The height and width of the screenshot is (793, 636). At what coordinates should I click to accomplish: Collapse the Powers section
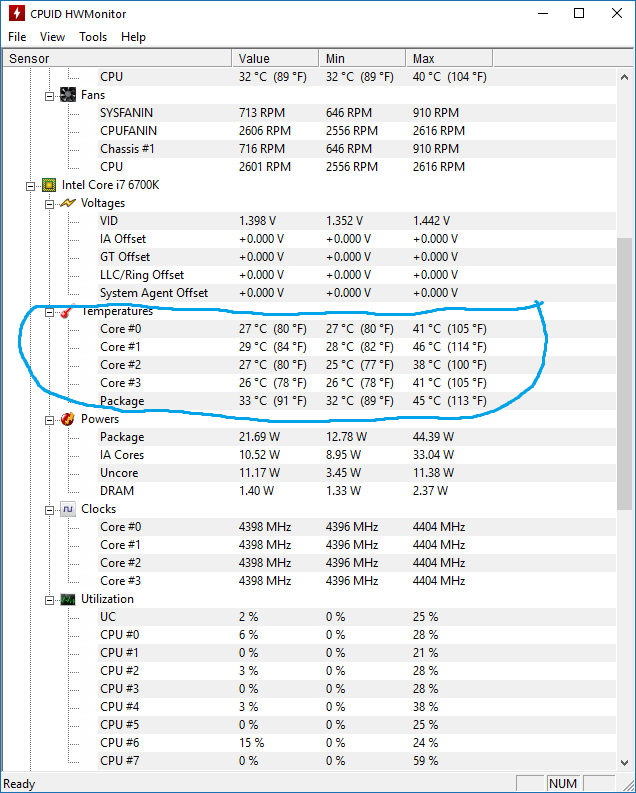click(49, 420)
